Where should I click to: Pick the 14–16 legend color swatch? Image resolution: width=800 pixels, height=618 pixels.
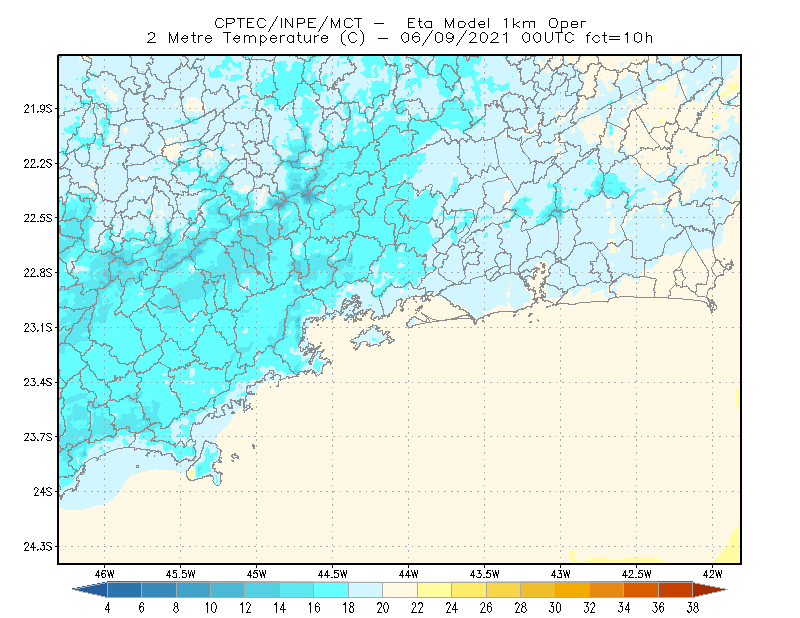pyautogui.click(x=297, y=590)
